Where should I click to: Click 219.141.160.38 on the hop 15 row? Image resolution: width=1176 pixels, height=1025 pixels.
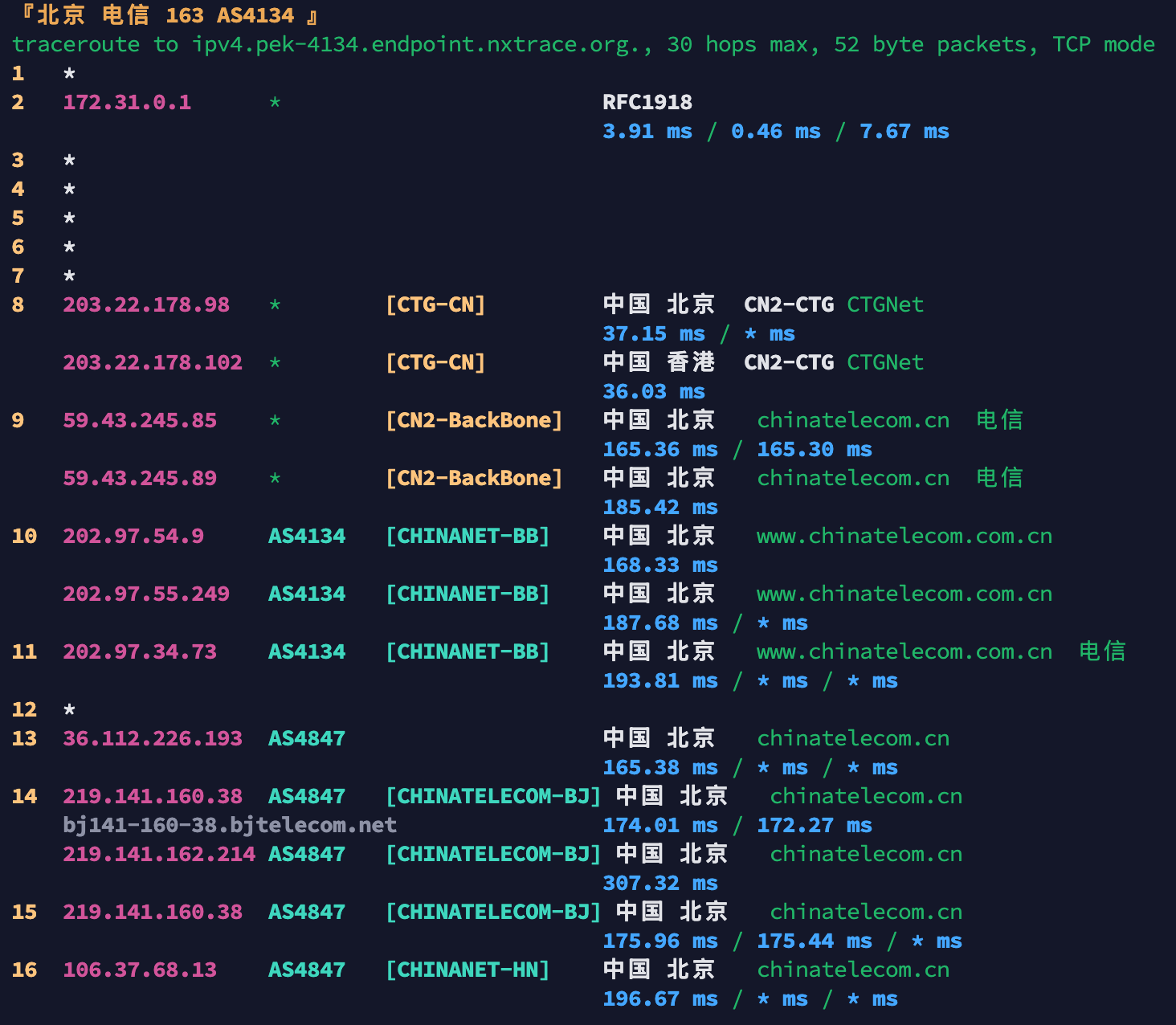click(x=153, y=912)
